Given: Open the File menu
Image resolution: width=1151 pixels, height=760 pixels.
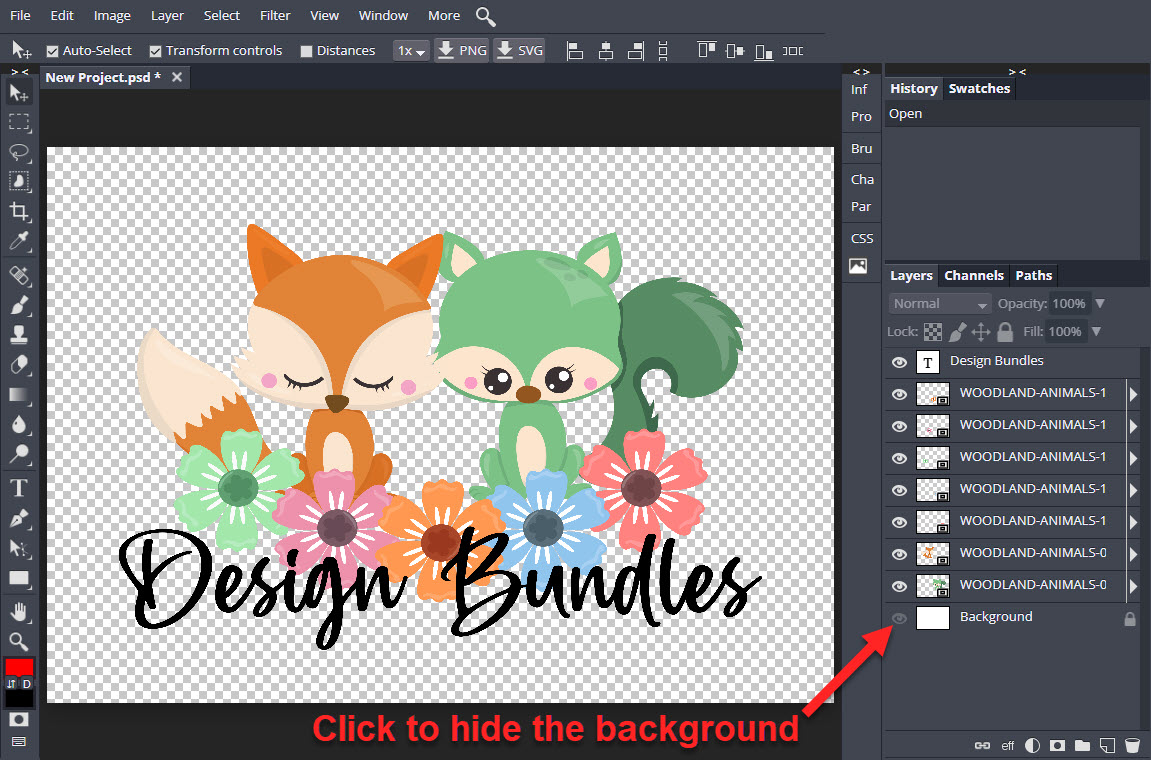Looking at the screenshot, I should coord(20,15).
